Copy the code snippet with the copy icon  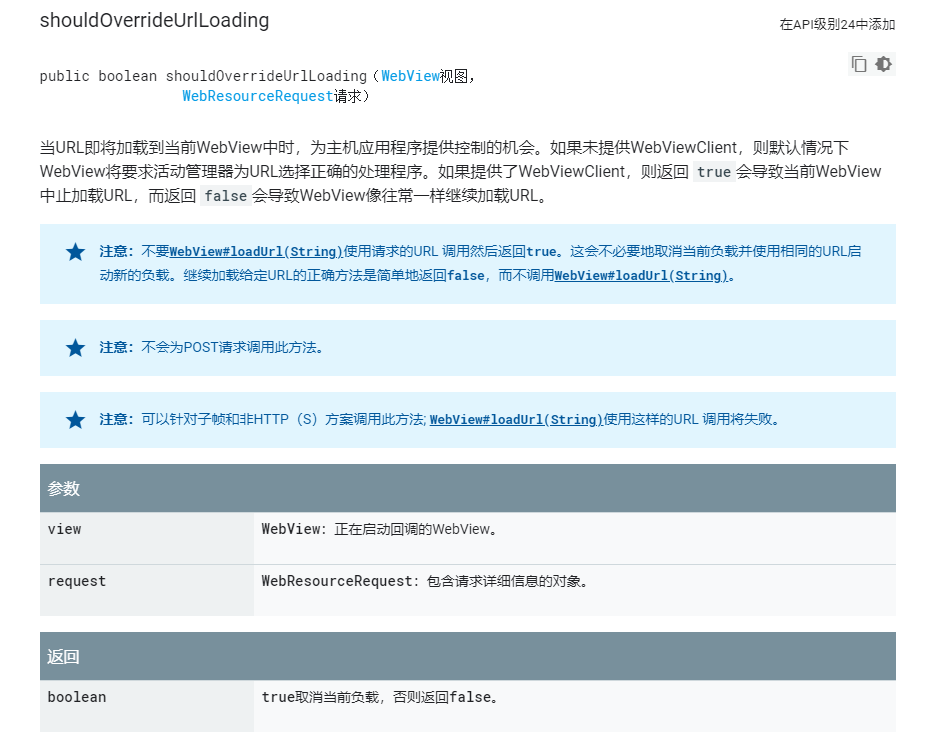point(858,64)
